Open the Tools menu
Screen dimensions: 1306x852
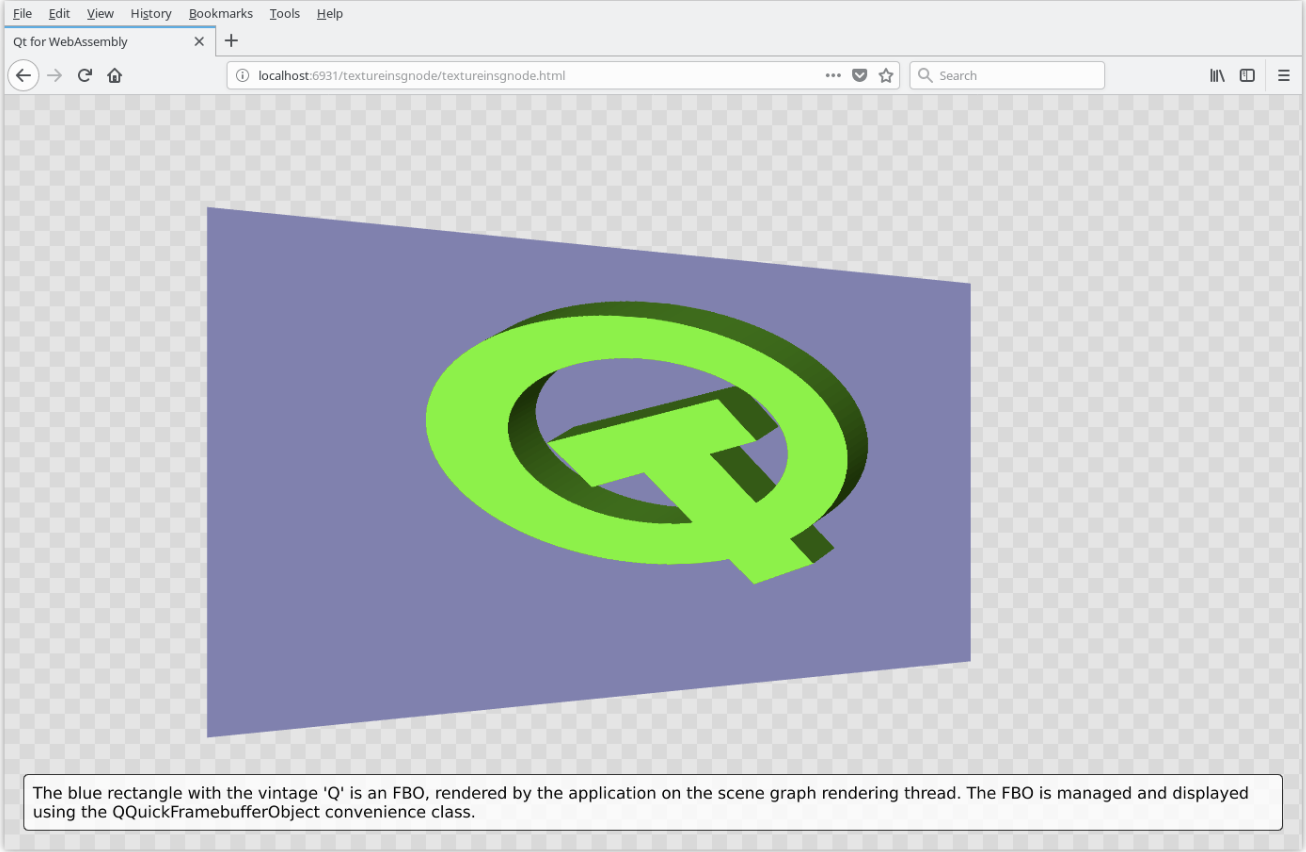pyautogui.click(x=284, y=13)
